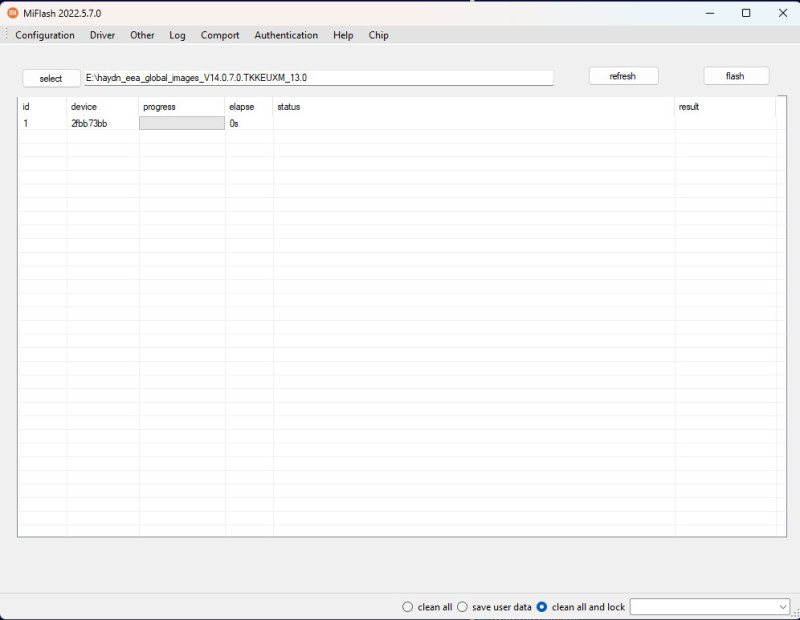Click the select button to choose firmware folder
Viewport: 800px width, 620px height.
click(x=51, y=78)
